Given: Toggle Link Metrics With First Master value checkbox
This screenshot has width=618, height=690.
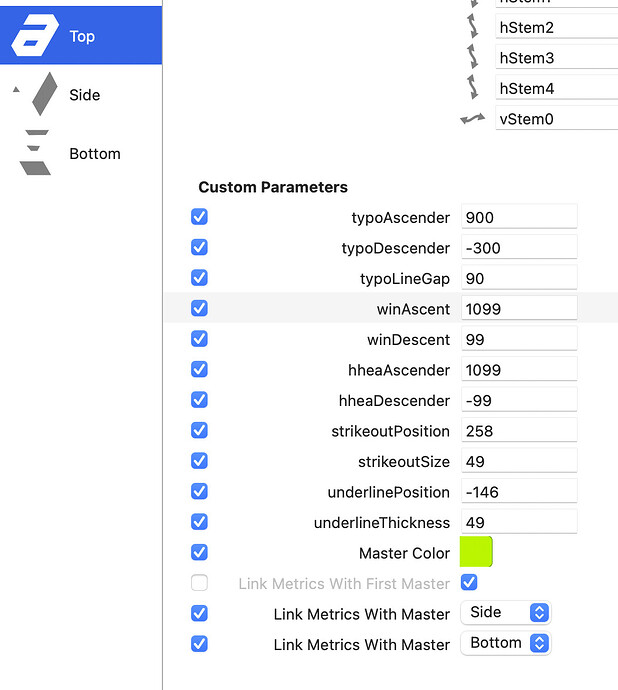Looking at the screenshot, I should tap(469, 582).
